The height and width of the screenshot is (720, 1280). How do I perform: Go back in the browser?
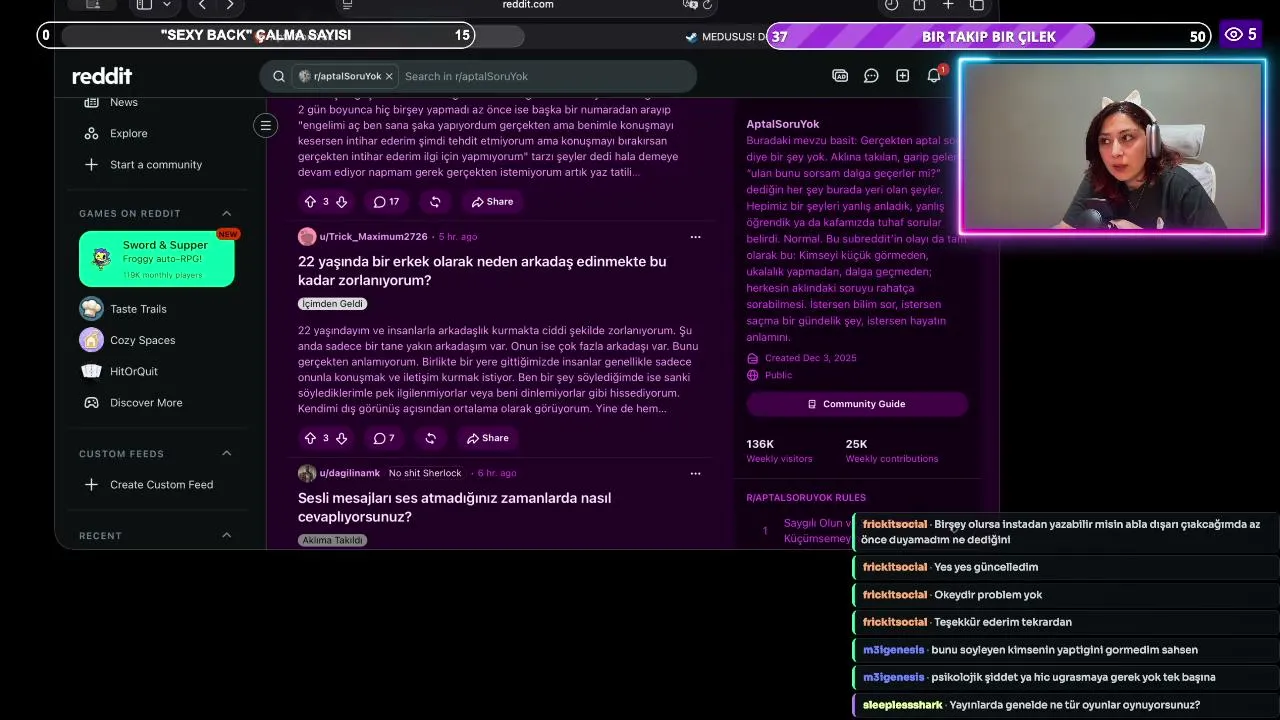click(202, 5)
